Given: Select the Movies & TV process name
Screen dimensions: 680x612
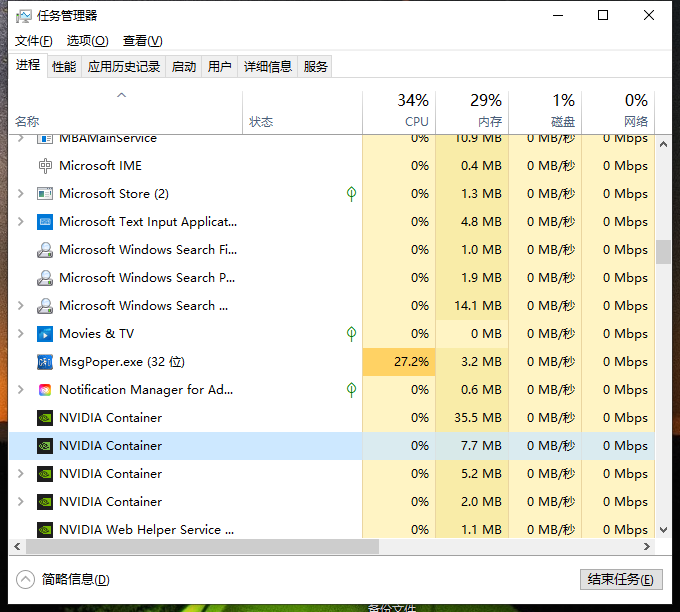Looking at the screenshot, I should tap(96, 334).
